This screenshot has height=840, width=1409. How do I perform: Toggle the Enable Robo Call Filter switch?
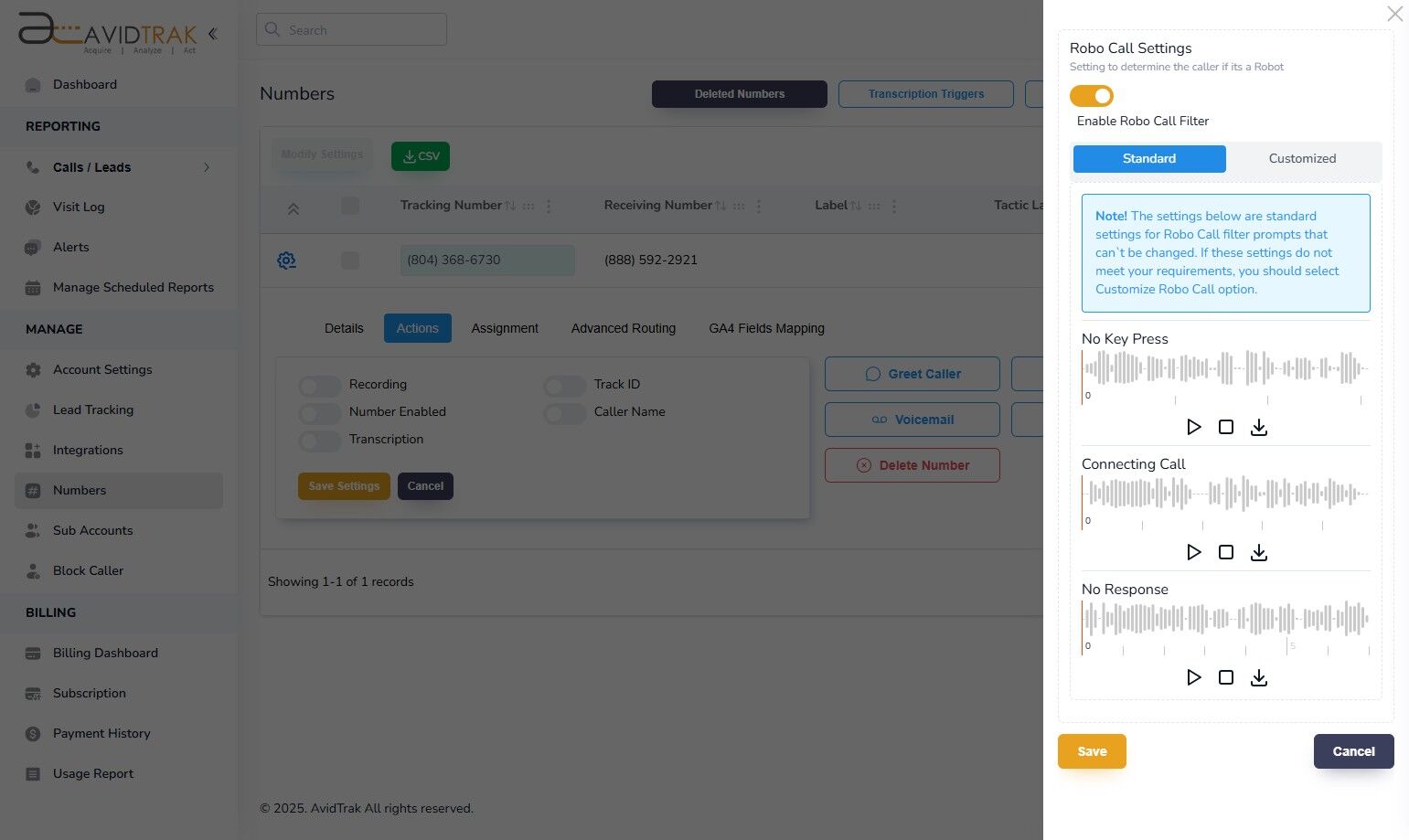1092,95
